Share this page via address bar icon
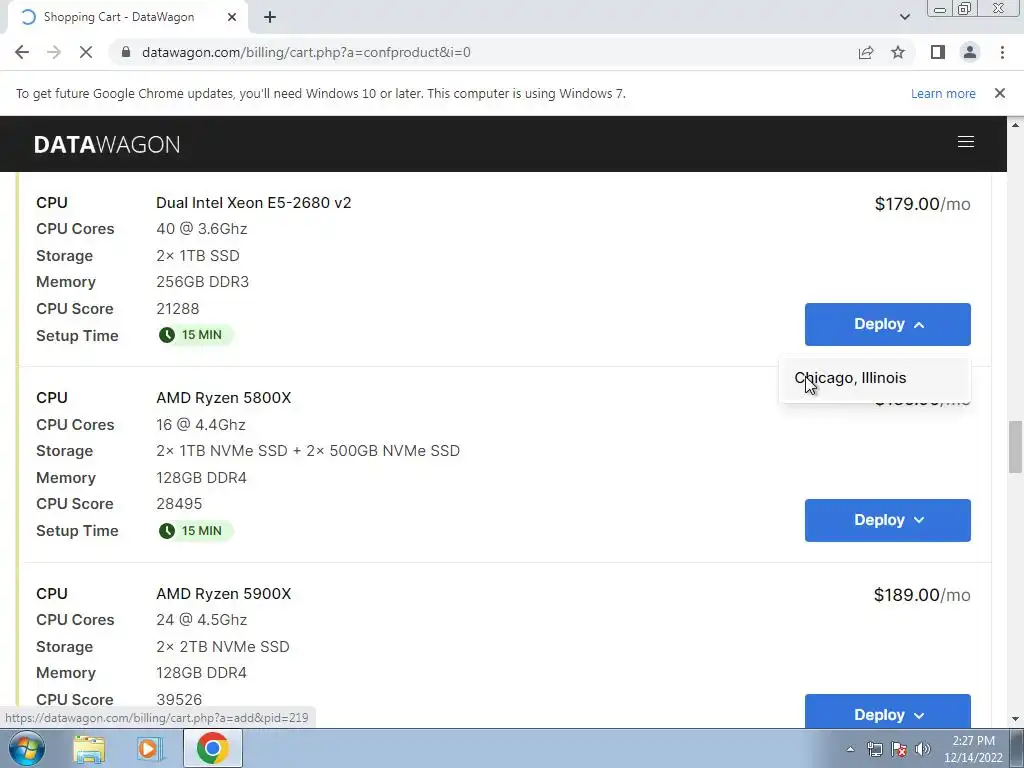The image size is (1024, 768). point(866,52)
